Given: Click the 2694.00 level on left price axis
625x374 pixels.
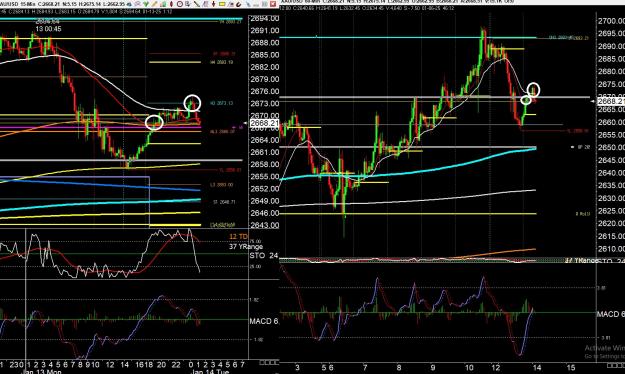Looking at the screenshot, I should [264, 19].
